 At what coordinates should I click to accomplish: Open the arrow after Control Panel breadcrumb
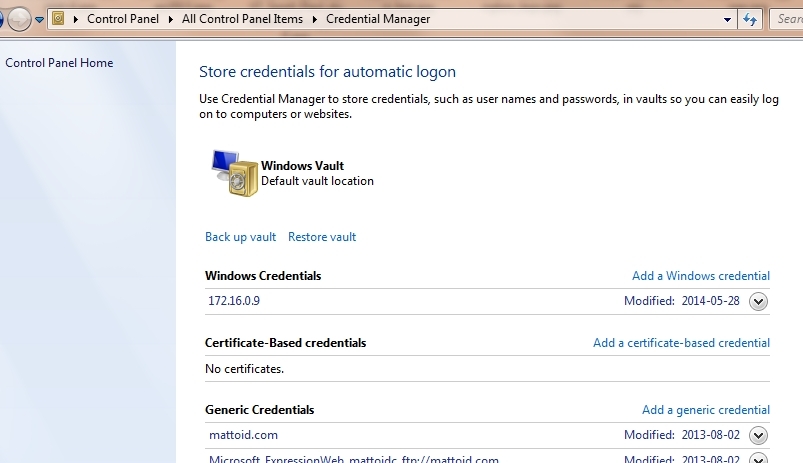click(171, 19)
